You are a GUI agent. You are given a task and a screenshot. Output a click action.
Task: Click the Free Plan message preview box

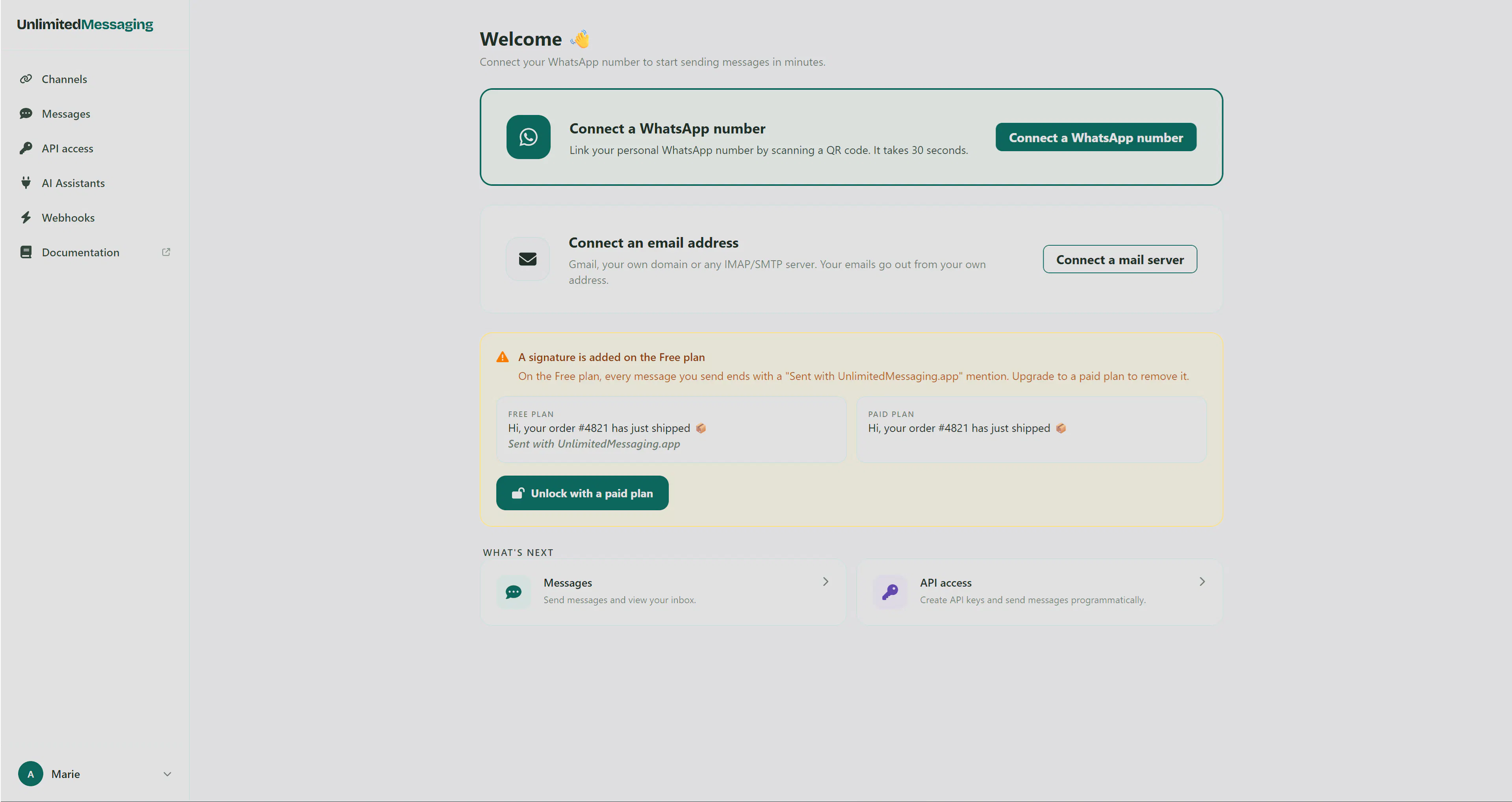click(671, 429)
